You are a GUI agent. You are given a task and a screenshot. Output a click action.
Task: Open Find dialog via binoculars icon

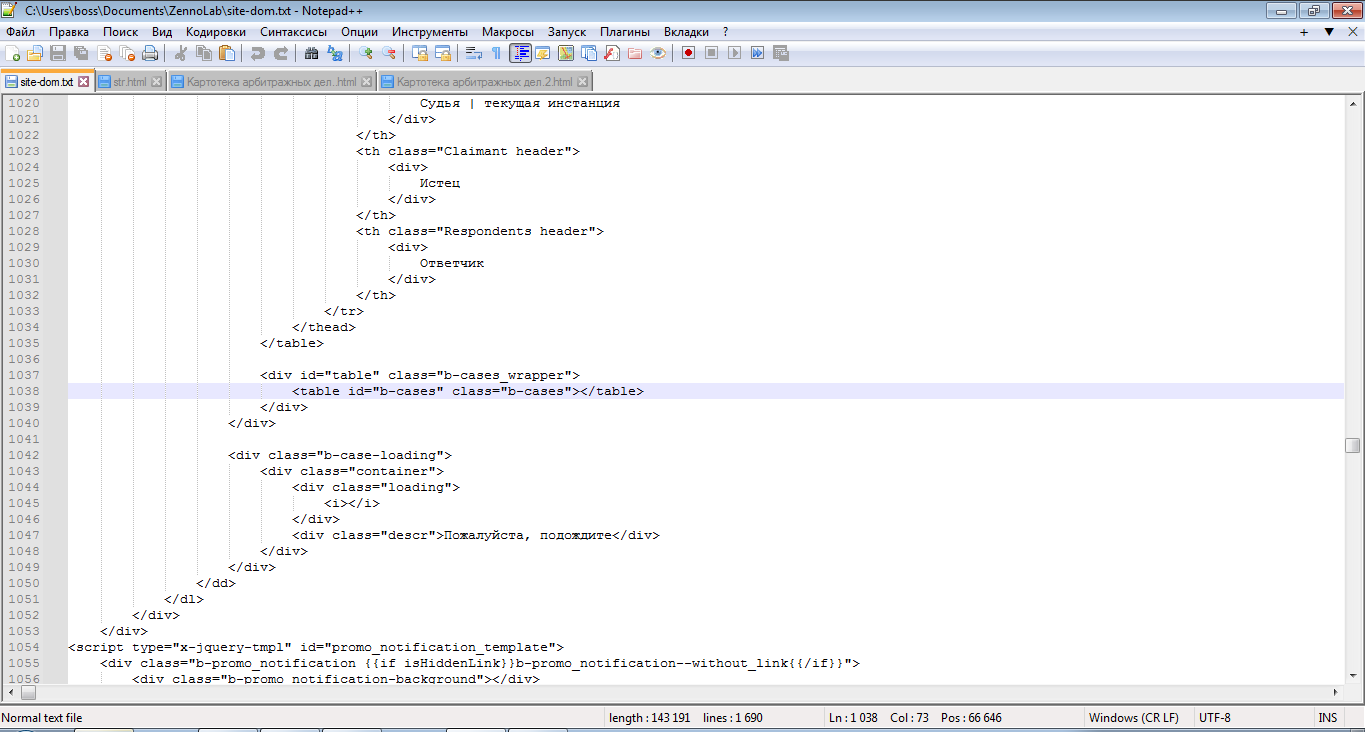(312, 53)
